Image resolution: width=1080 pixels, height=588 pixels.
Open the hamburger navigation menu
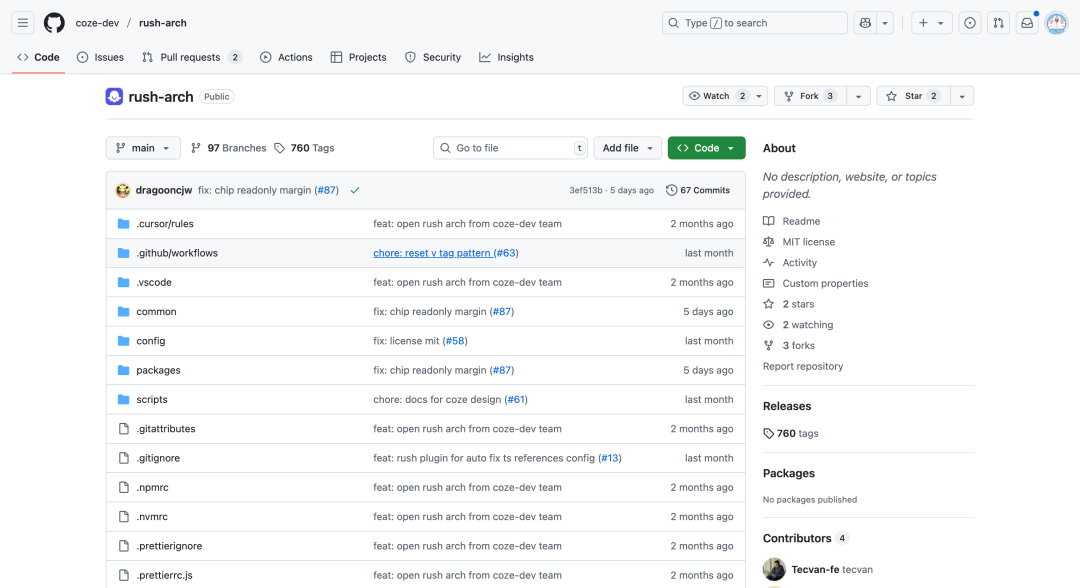[x=23, y=23]
